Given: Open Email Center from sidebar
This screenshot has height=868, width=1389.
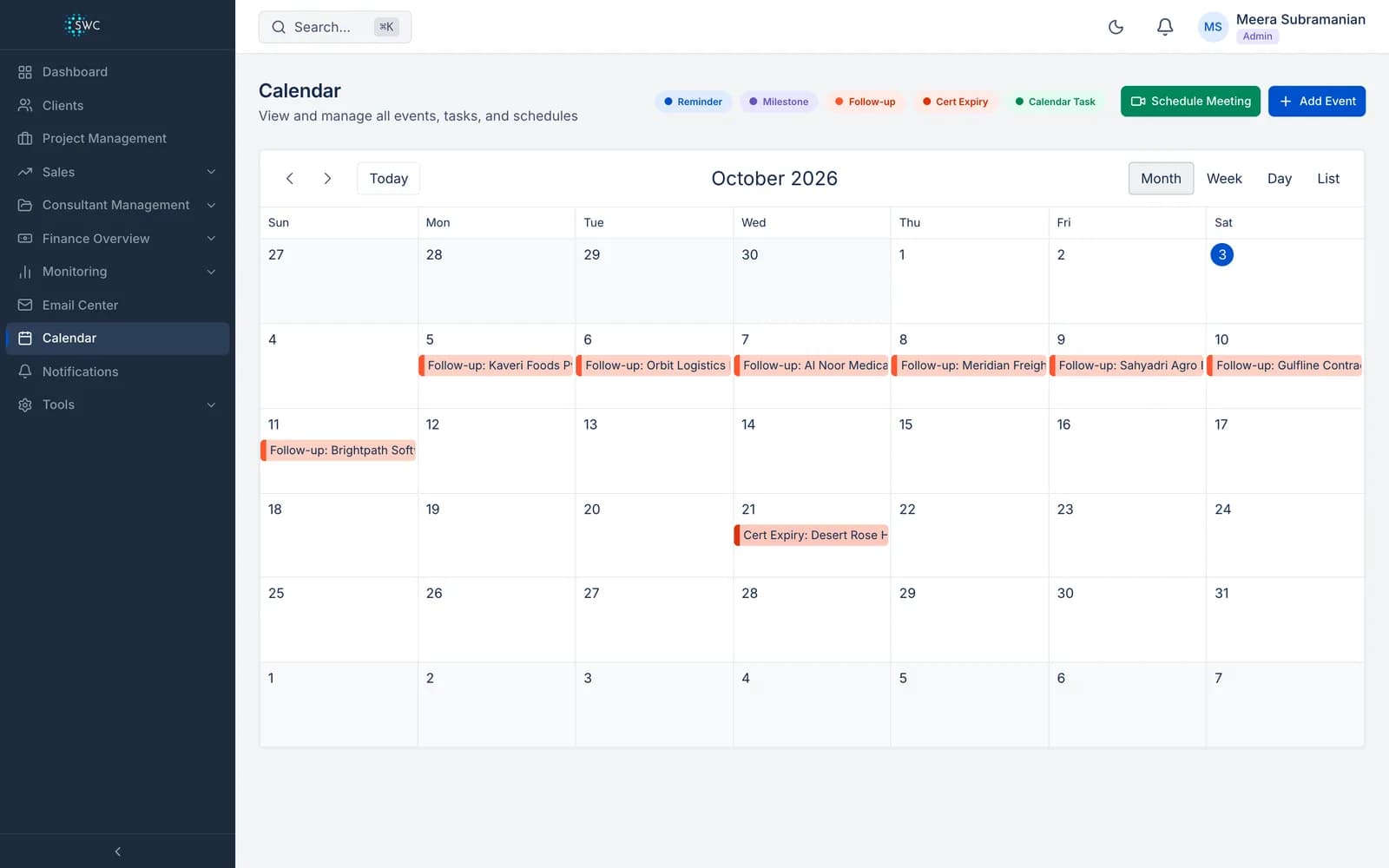Looking at the screenshot, I should (x=117, y=305).
